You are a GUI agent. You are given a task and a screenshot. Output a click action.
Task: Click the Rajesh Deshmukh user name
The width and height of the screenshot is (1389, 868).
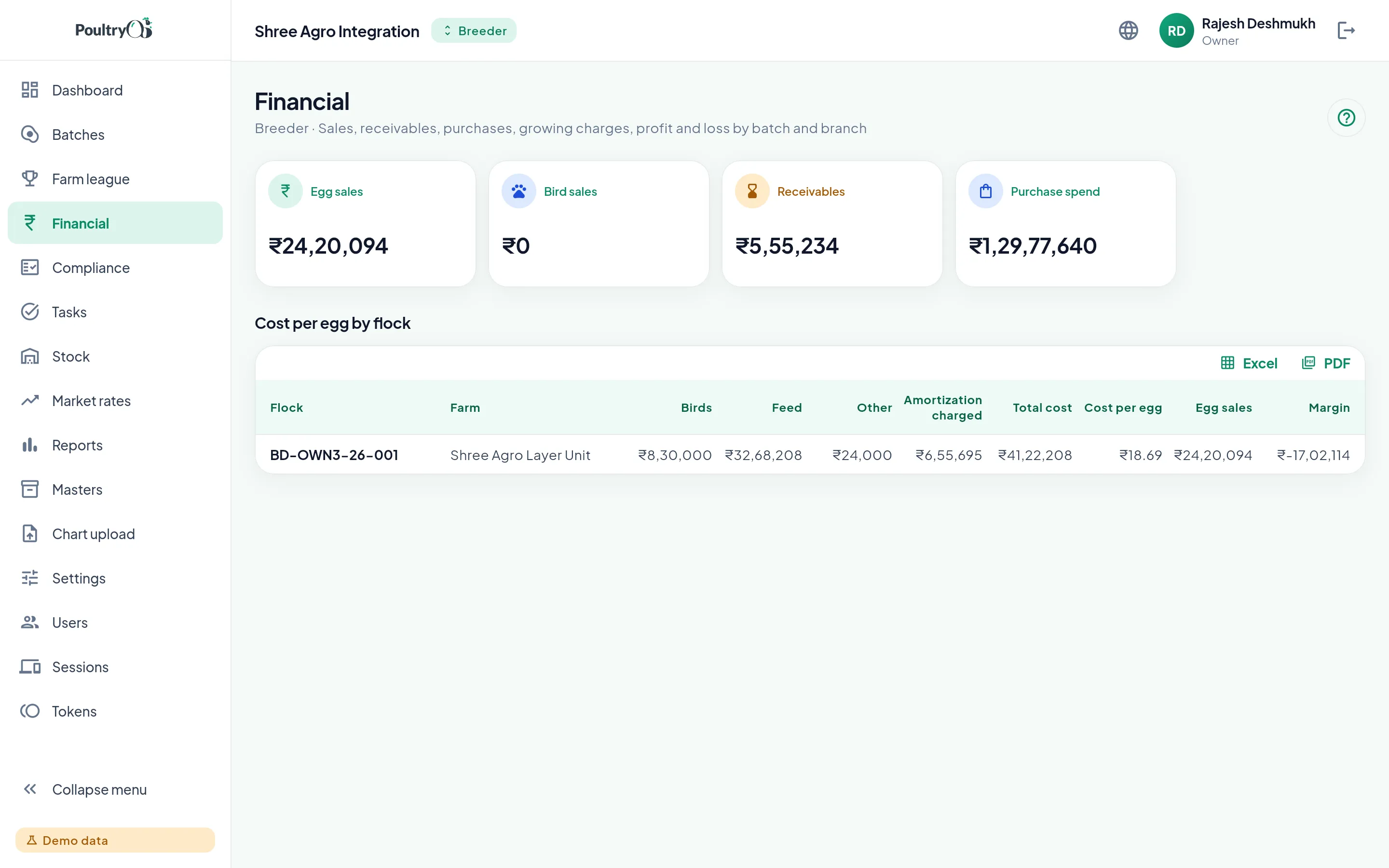(1258, 24)
